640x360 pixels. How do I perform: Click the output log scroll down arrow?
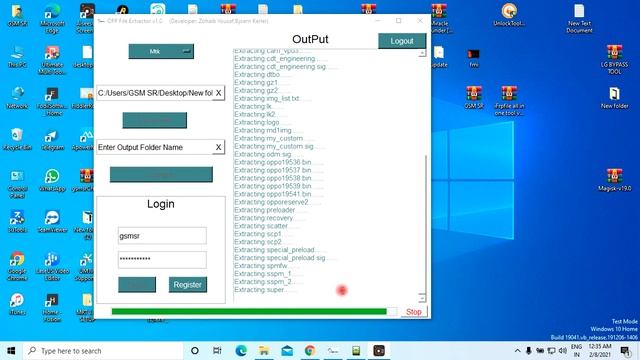[422, 298]
